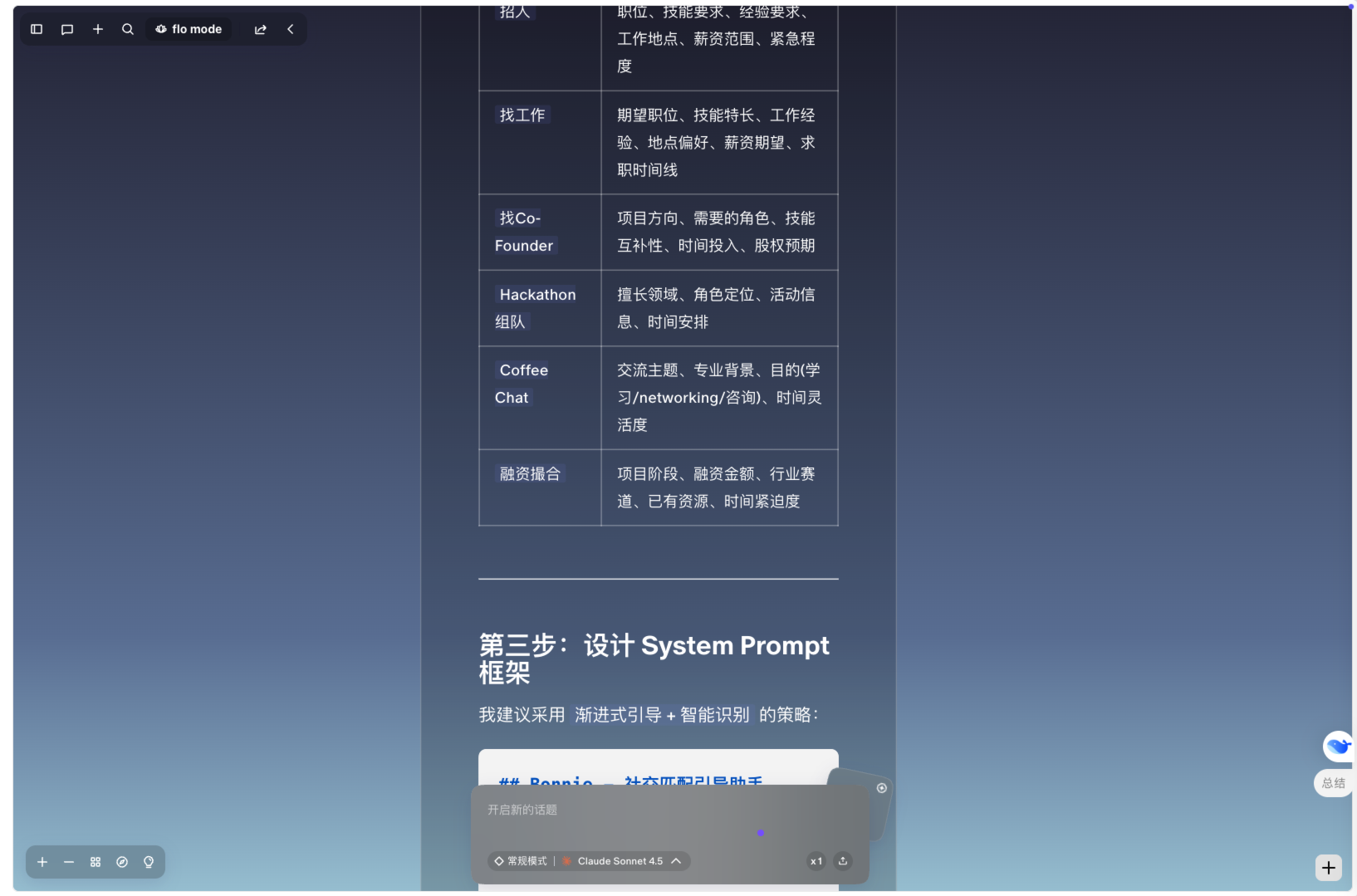
Task: Toggle the 常规模式 mode selector
Action: pos(521,861)
